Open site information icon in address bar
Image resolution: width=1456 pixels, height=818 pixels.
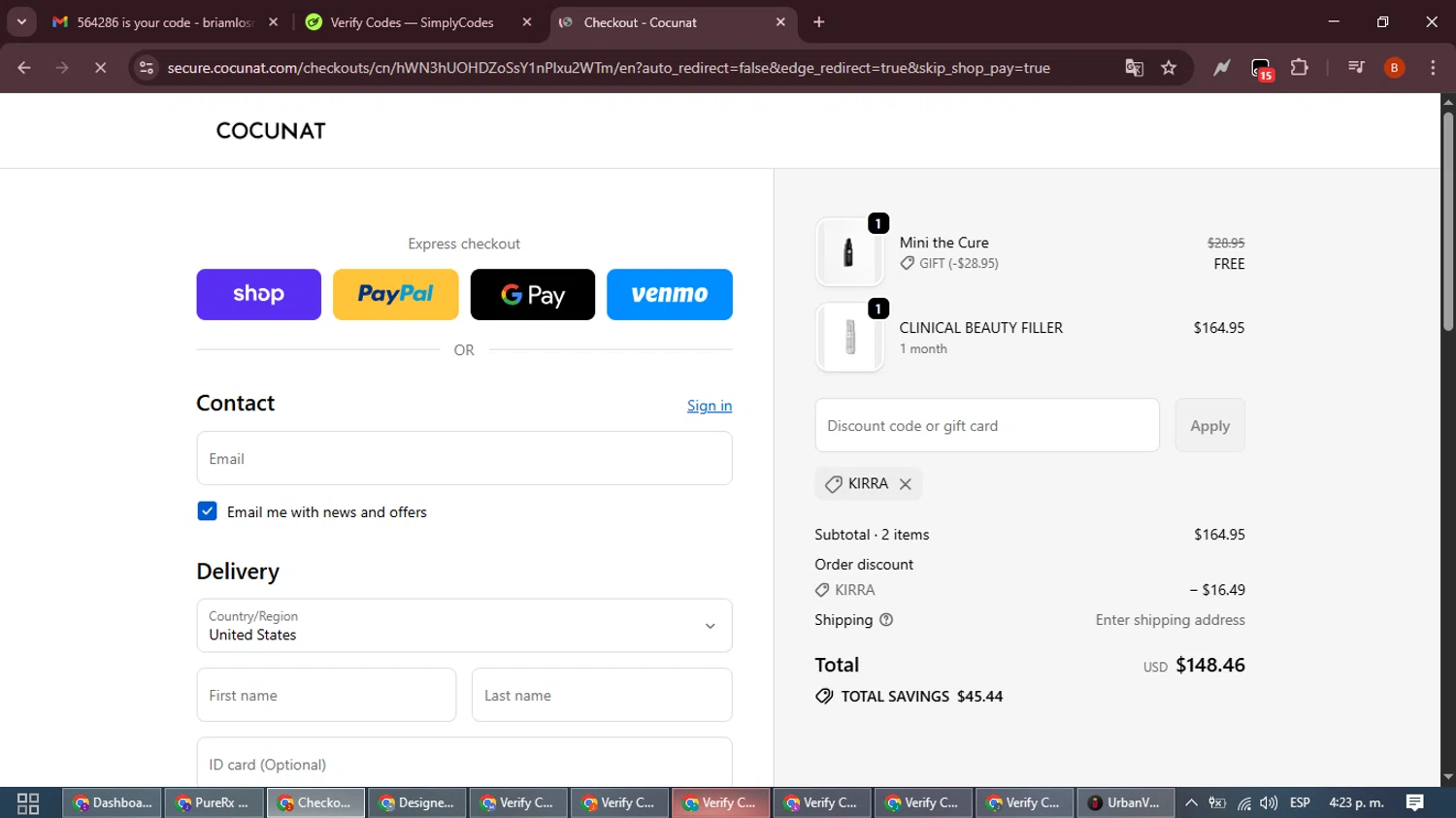point(147,68)
